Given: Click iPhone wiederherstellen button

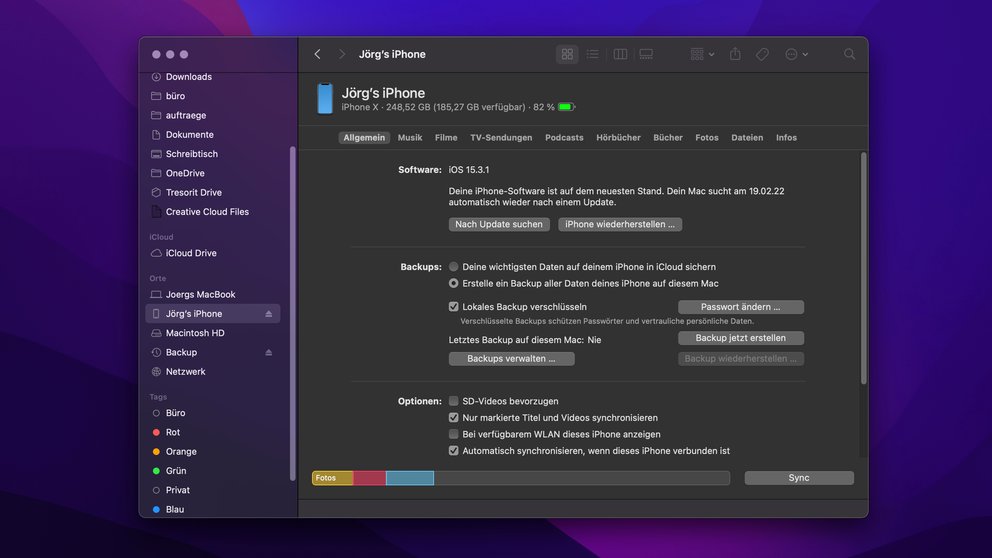Looking at the screenshot, I should [620, 224].
